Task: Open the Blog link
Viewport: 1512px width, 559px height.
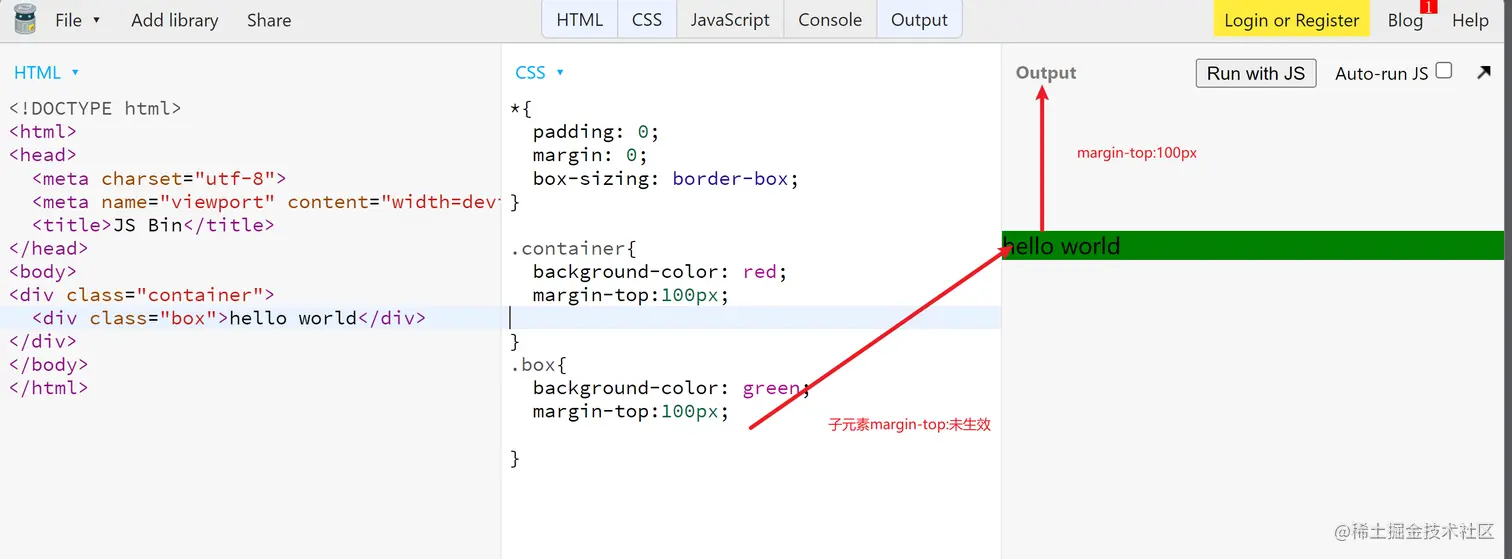Action: 1405,20
